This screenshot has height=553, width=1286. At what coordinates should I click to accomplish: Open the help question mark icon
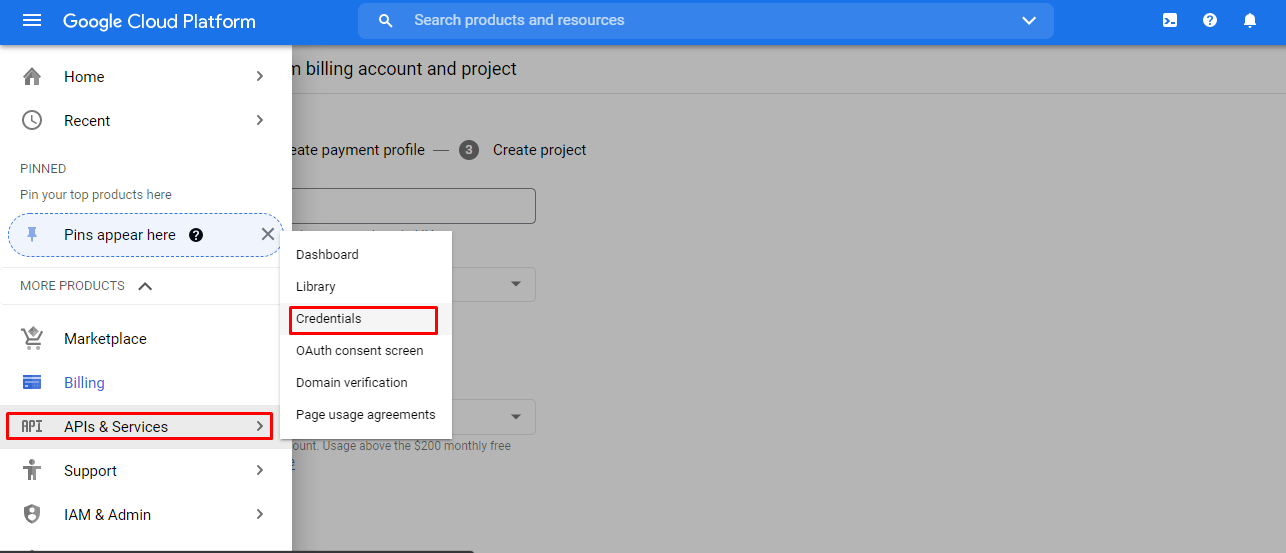(x=1210, y=20)
